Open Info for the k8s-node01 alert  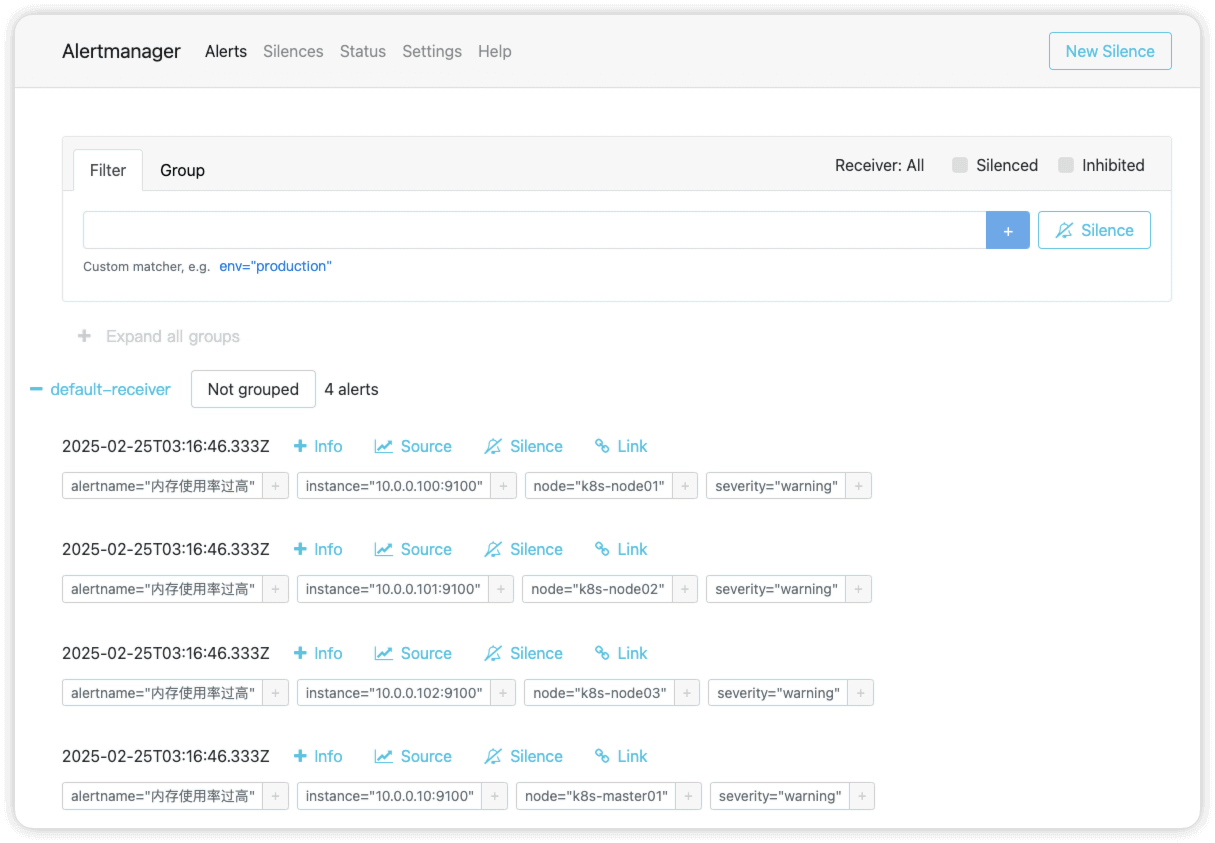(x=318, y=446)
